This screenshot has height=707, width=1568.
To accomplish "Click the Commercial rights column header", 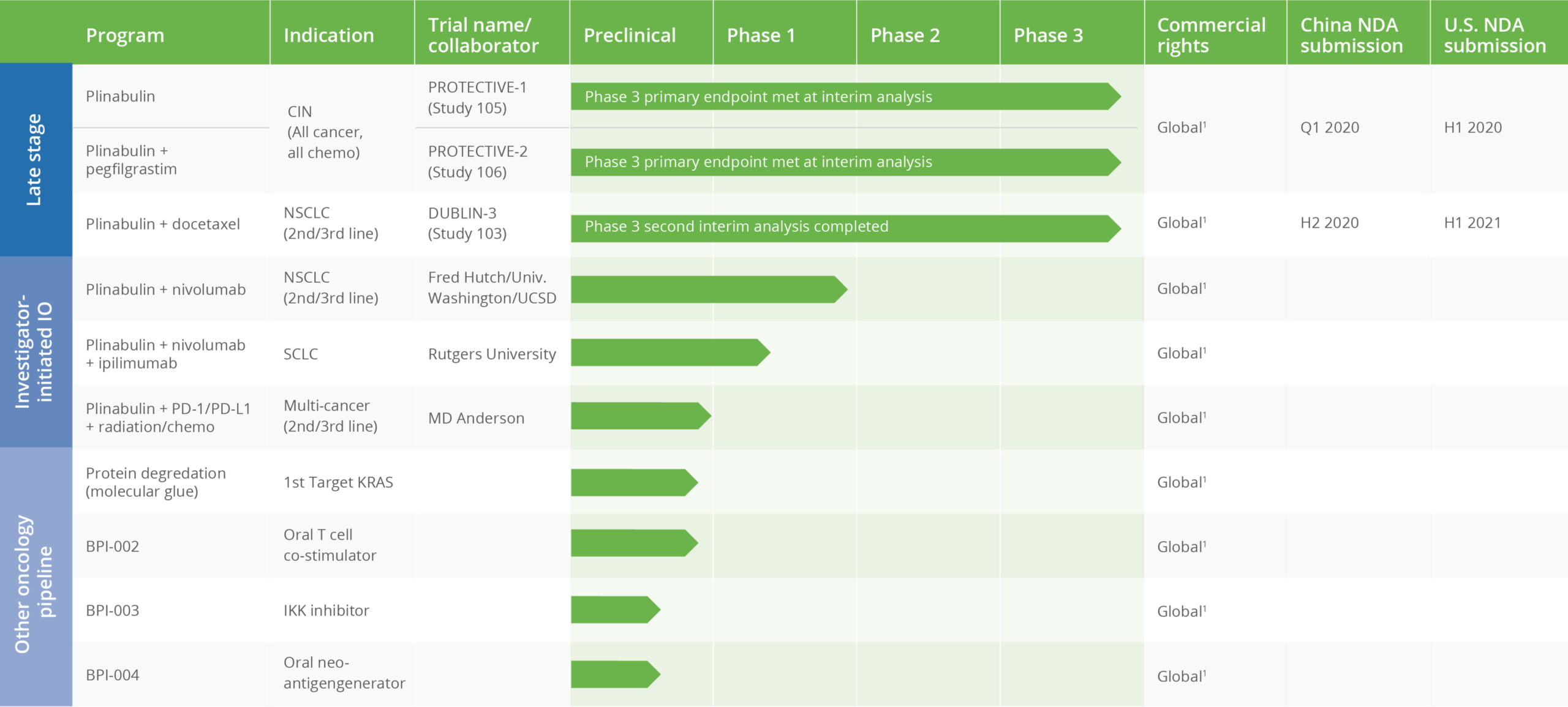I will coord(1210,36).
